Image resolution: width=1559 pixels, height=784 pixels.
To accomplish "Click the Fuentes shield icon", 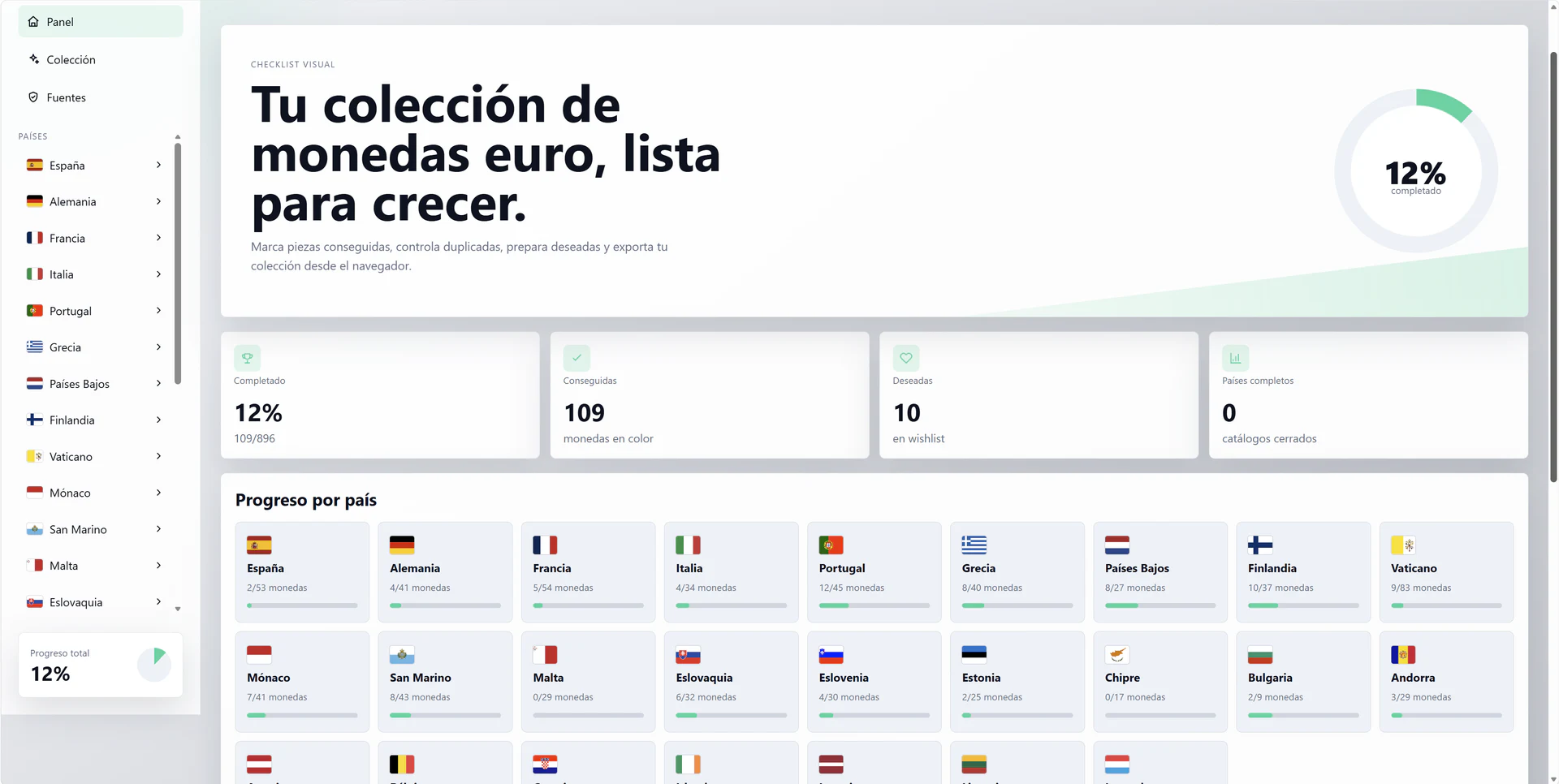I will [33, 97].
